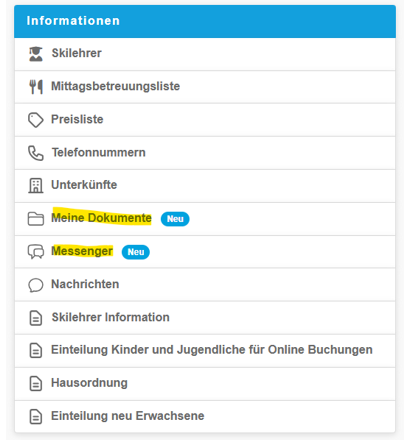Click the Neu badge next to Messenger
408x440 pixels.
tap(136, 252)
